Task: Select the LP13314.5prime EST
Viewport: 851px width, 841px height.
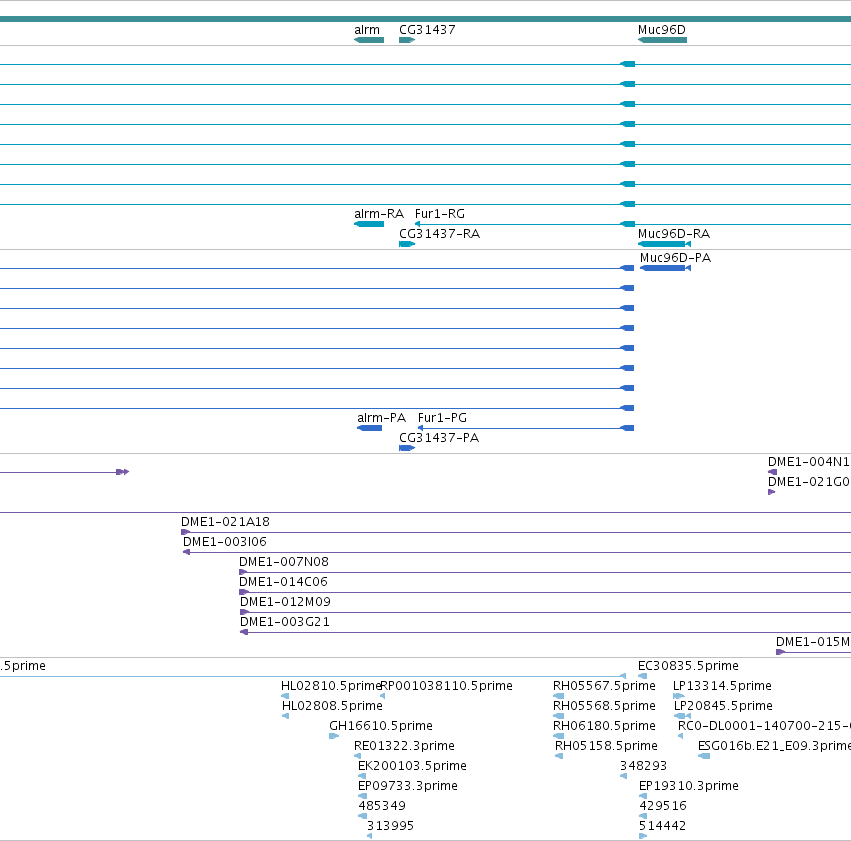Action: (x=678, y=696)
